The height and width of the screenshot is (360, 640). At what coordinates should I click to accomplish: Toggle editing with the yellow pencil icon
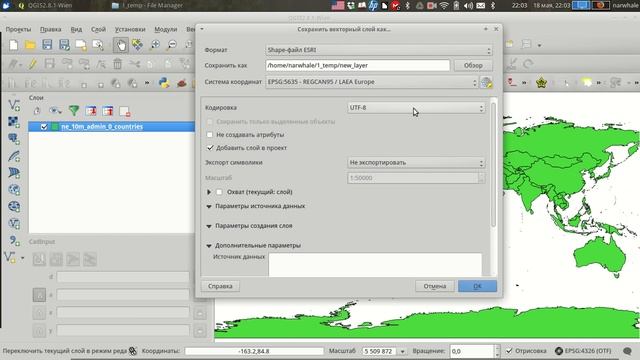[32, 64]
